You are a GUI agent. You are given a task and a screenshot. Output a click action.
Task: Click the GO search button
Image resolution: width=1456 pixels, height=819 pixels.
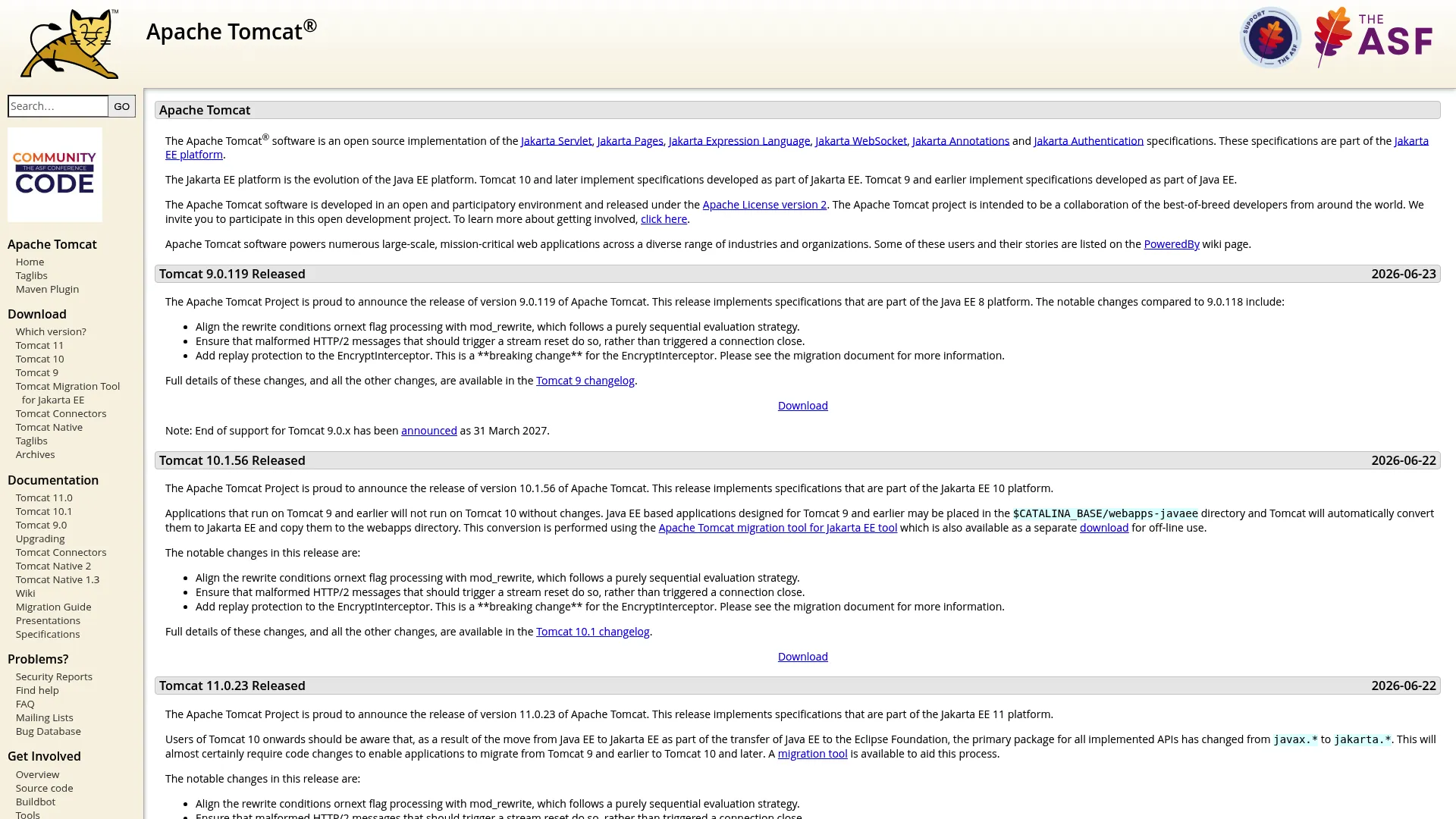[x=121, y=106]
